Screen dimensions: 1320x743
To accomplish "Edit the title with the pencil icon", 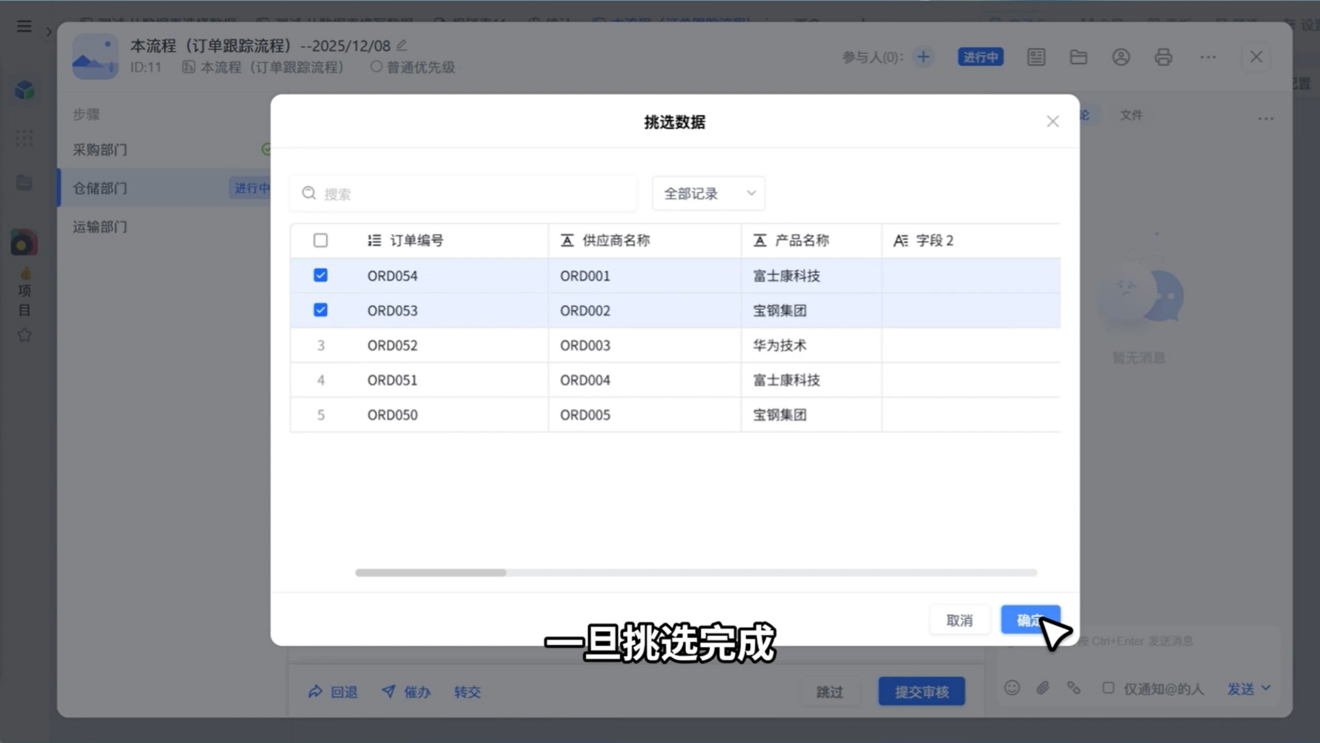I will [402, 45].
